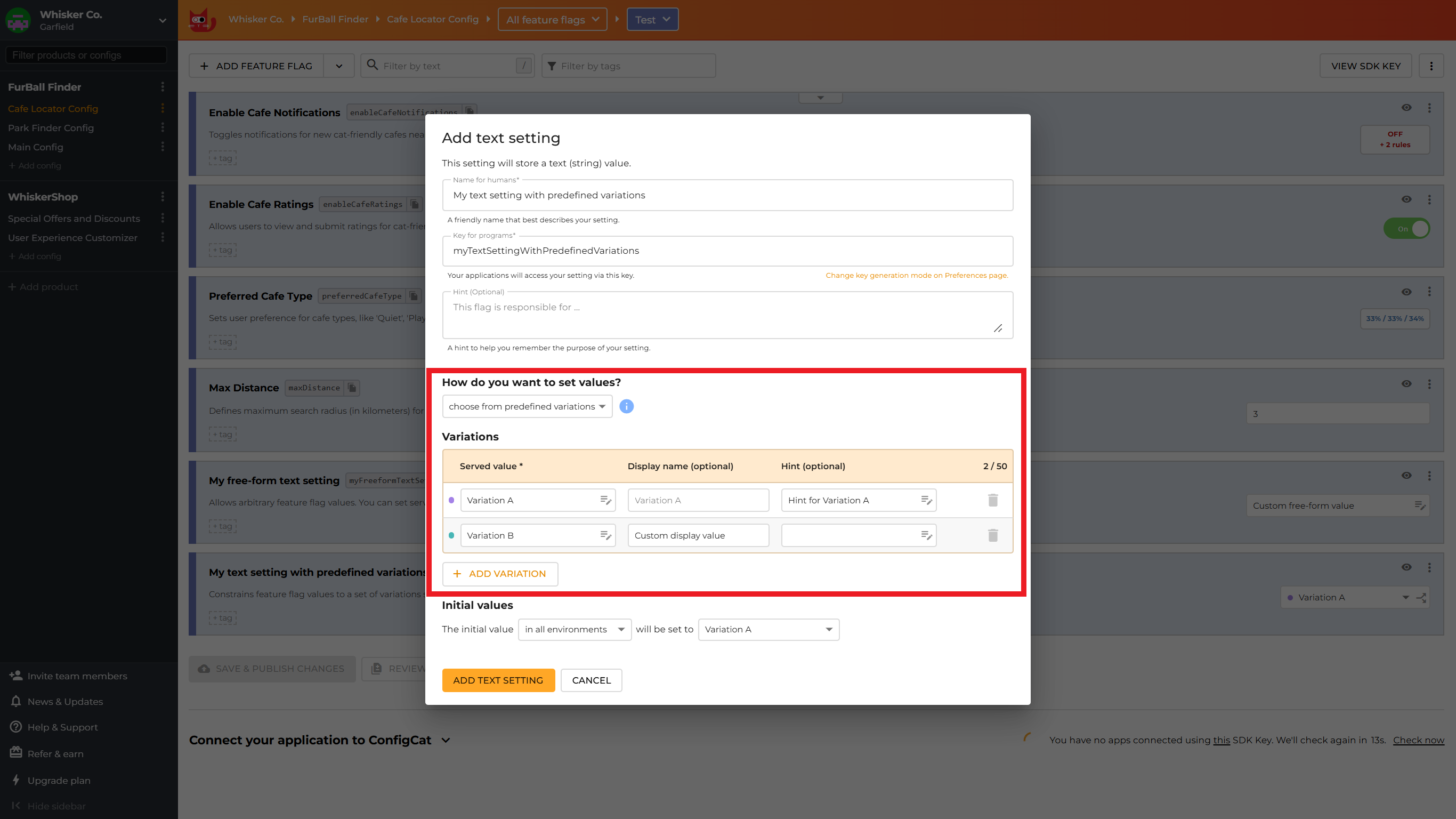Click the Hint (Optional) text area
Viewport: 1456px width, 819px height.
point(727,315)
